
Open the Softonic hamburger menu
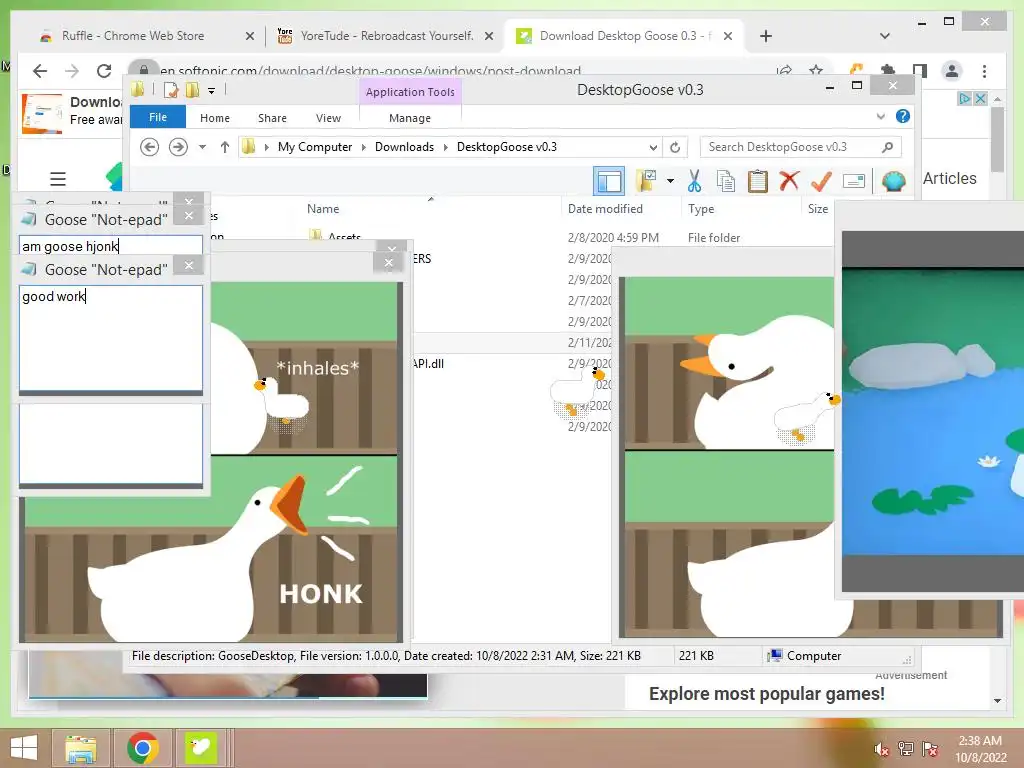58,178
